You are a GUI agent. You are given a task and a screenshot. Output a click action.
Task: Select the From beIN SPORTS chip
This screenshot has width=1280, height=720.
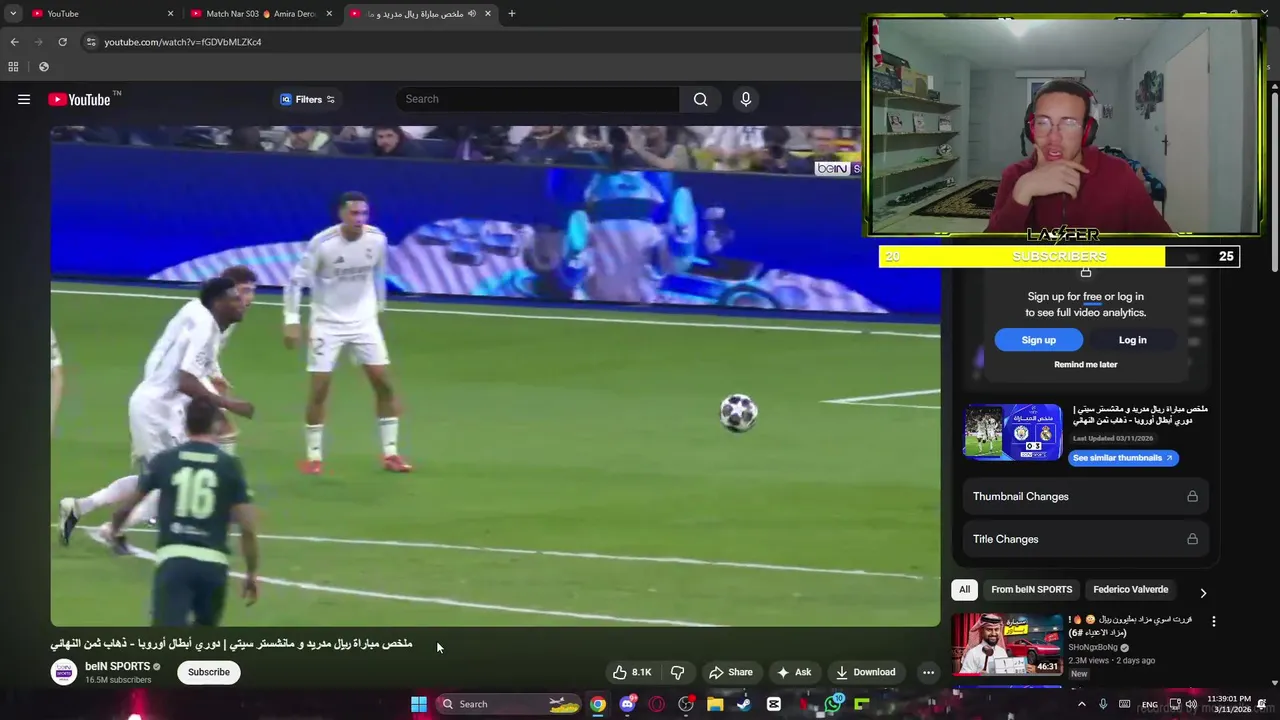coord(1031,590)
